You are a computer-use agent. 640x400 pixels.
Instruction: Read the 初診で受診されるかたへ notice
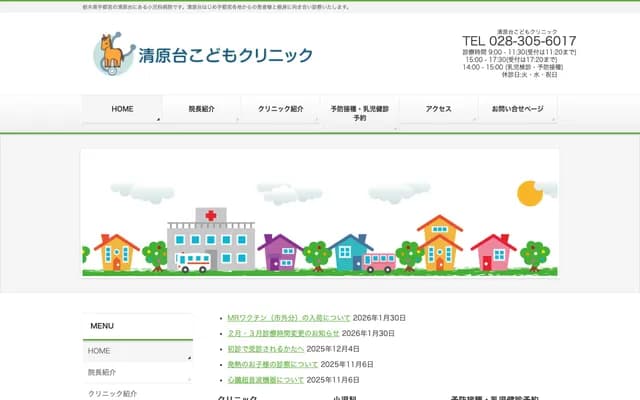pos(266,349)
